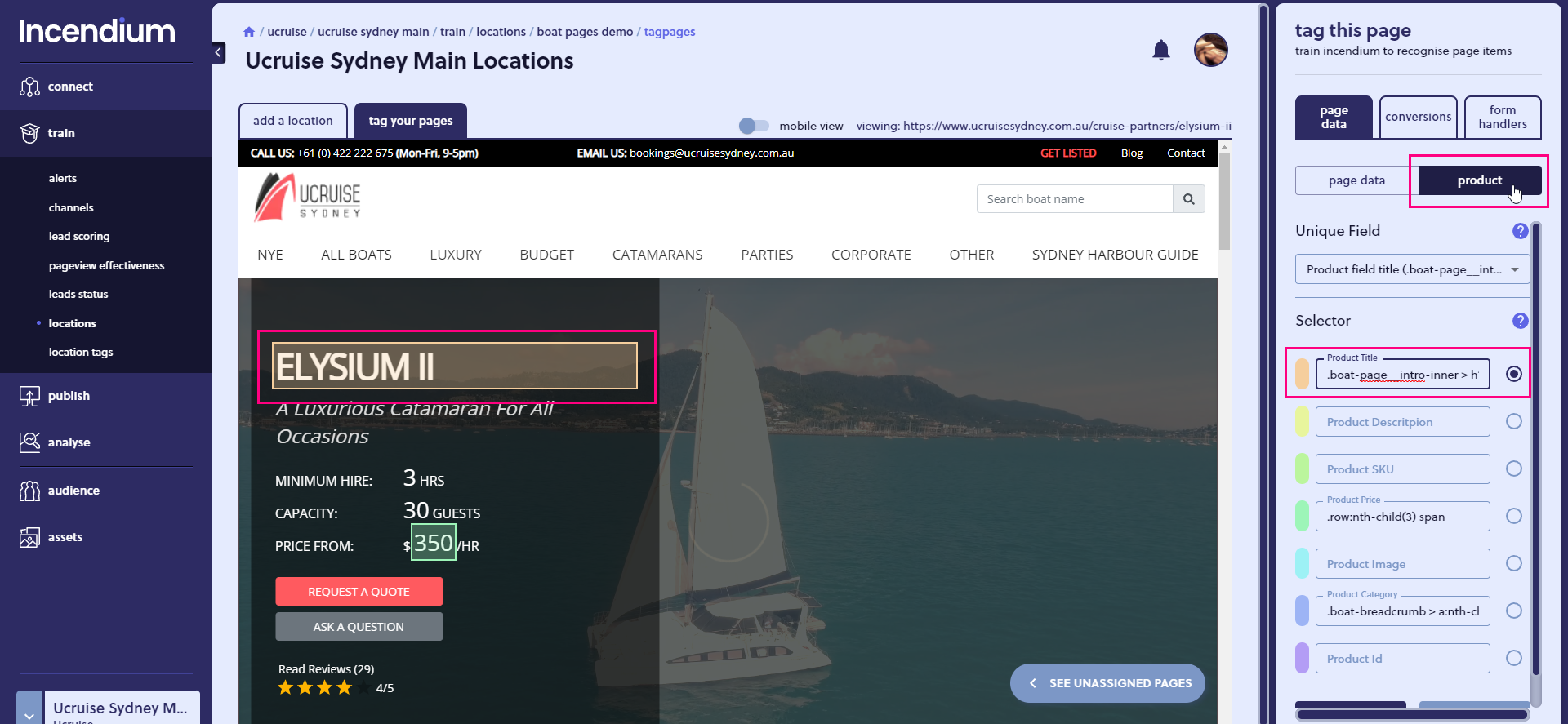Open leads status menu item

pos(78,295)
